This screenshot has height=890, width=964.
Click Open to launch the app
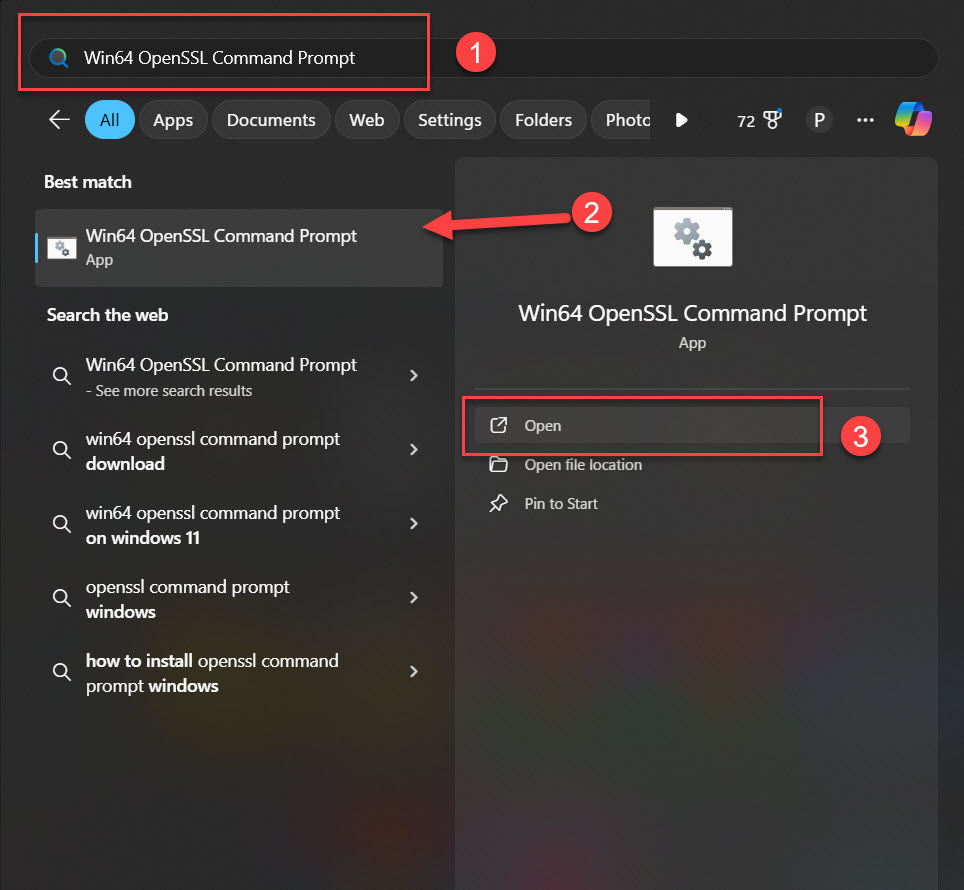692,425
